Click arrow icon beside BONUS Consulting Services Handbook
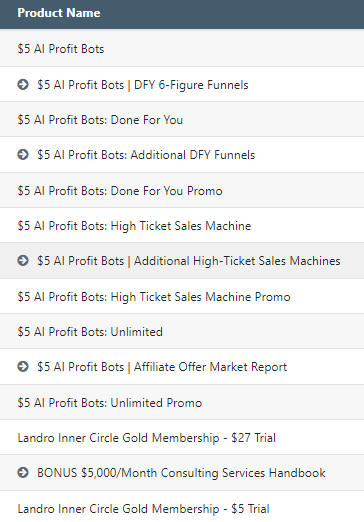The width and height of the screenshot is (364, 522). click(x=23, y=473)
